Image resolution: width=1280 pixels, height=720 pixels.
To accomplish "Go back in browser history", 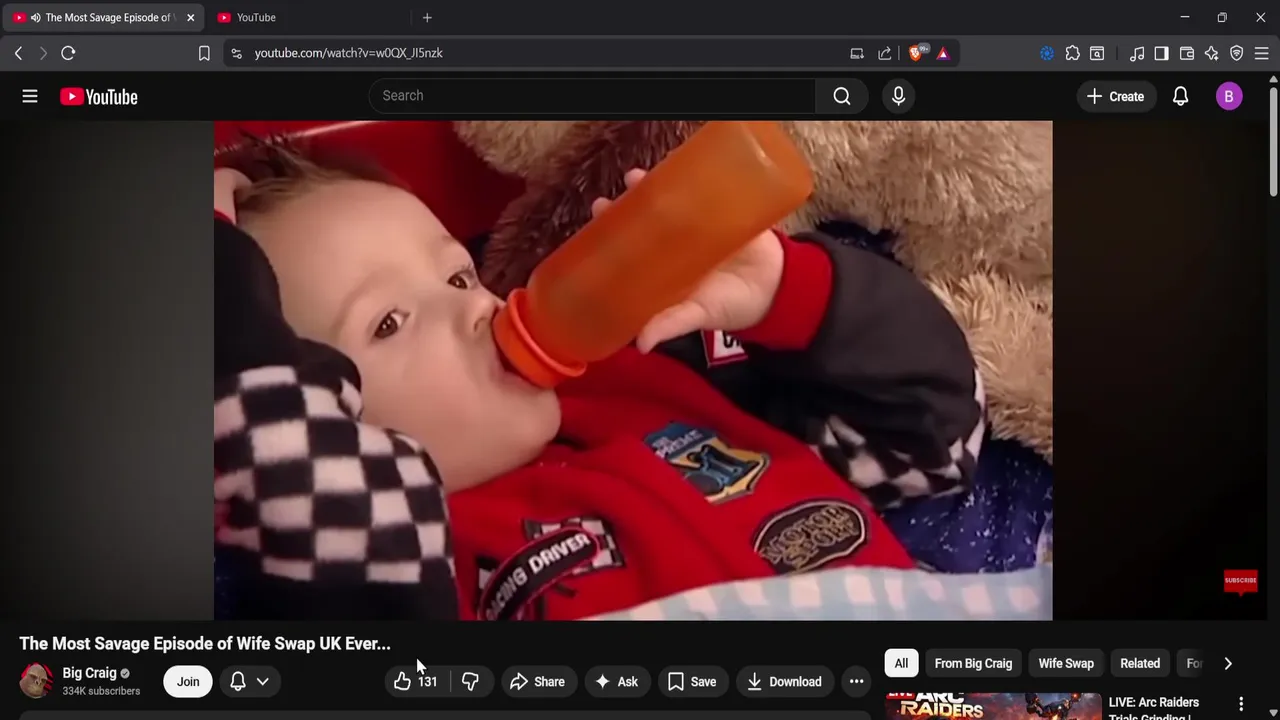I will (18, 53).
